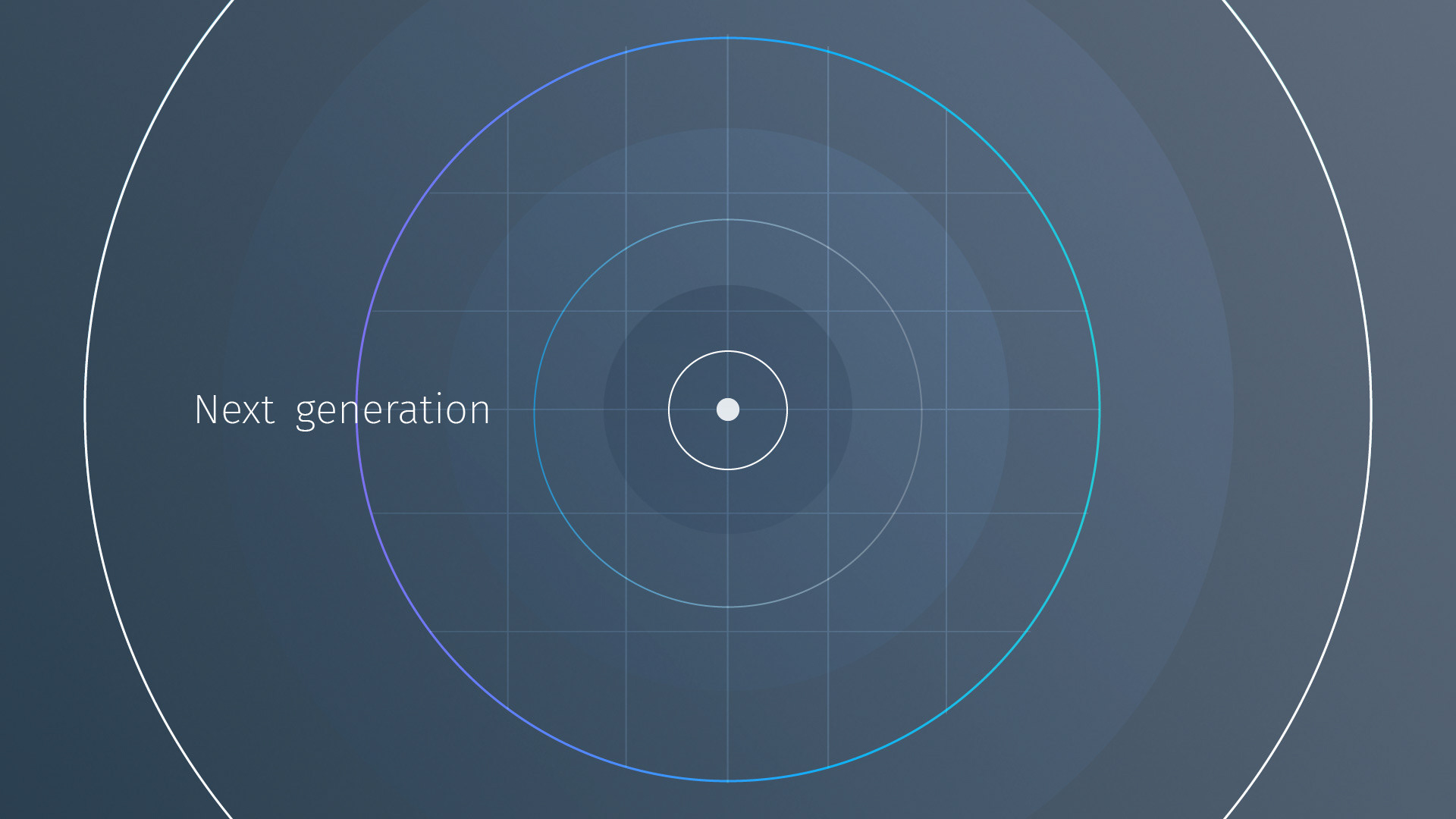The height and width of the screenshot is (819, 1456).
Task: Click the top-right grid intersection inside the blue circle
Action: (946, 193)
